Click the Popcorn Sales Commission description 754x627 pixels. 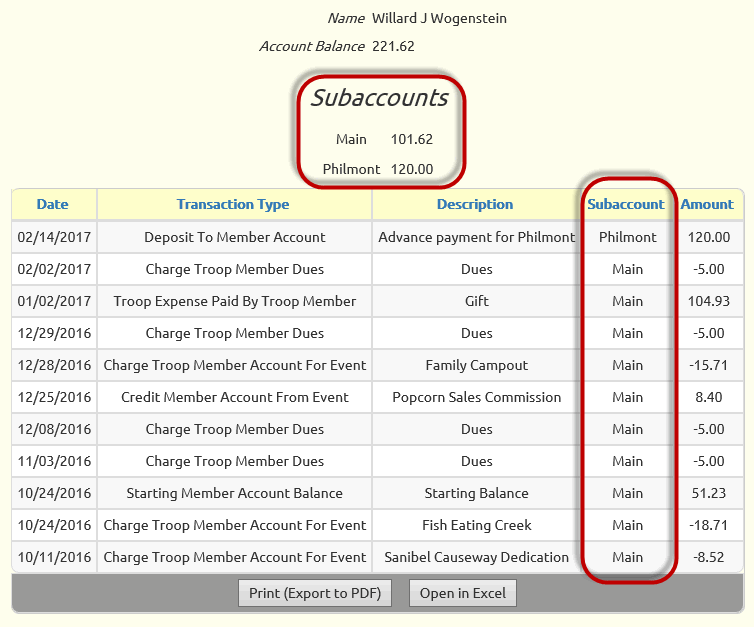click(477, 397)
